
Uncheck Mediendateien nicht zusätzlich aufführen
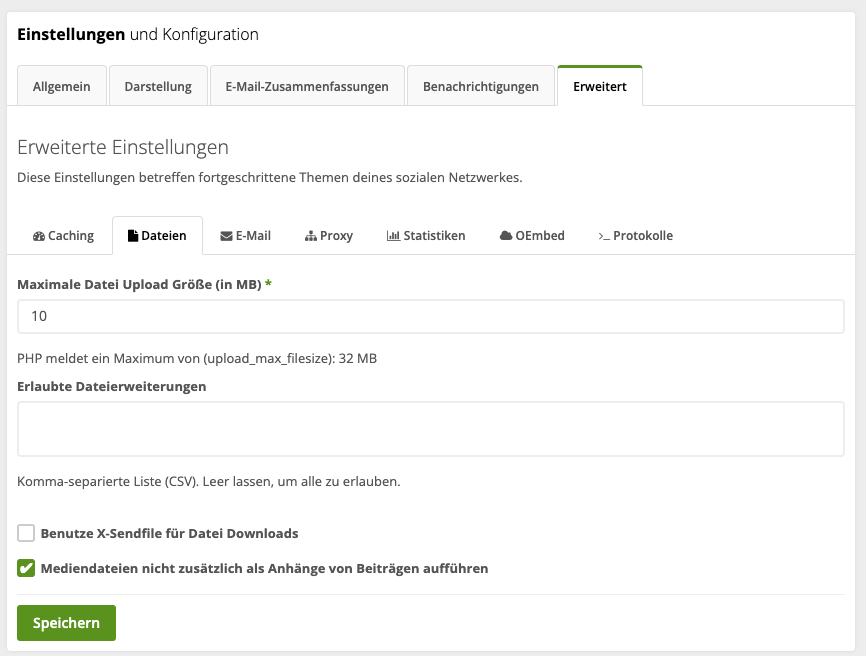[25, 569]
